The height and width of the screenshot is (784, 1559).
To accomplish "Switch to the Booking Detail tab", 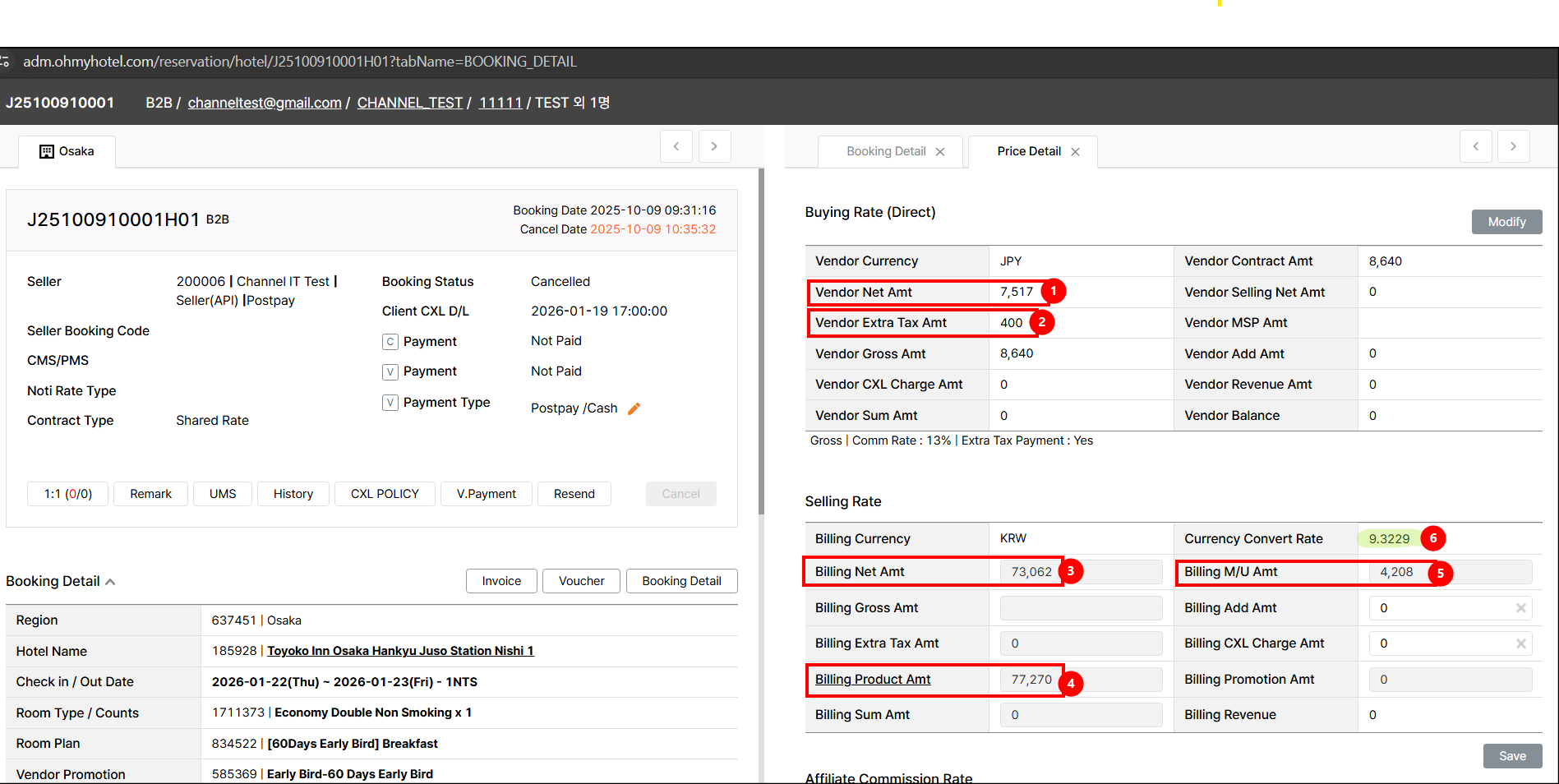I will pyautogui.click(x=885, y=151).
